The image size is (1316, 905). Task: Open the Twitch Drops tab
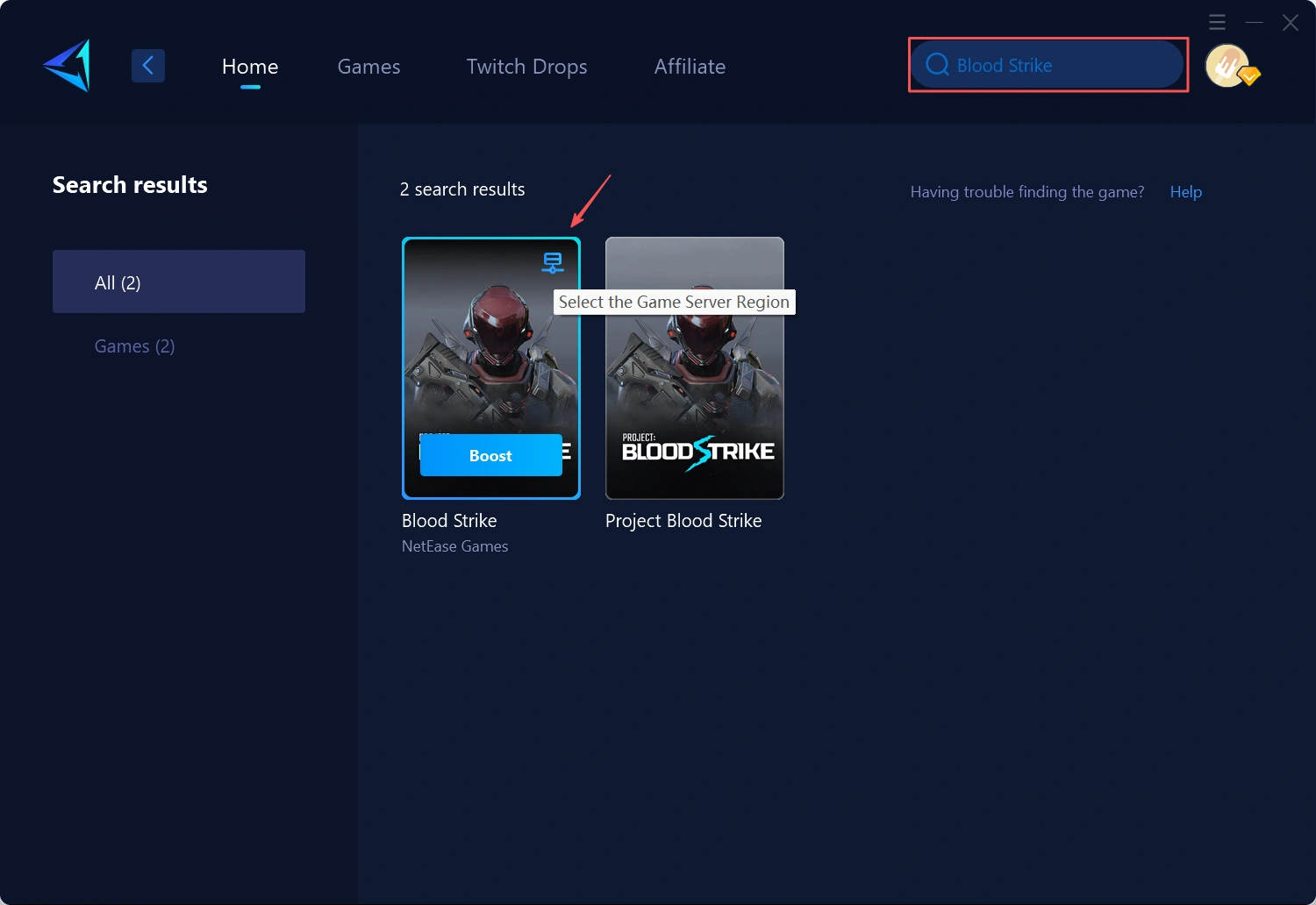click(x=526, y=66)
